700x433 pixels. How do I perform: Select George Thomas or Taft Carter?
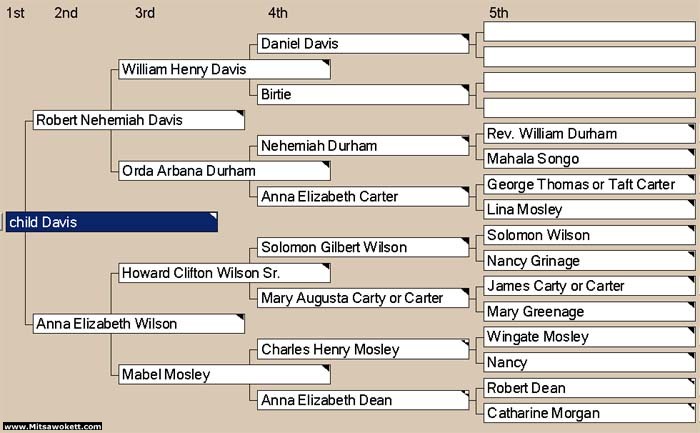click(589, 184)
